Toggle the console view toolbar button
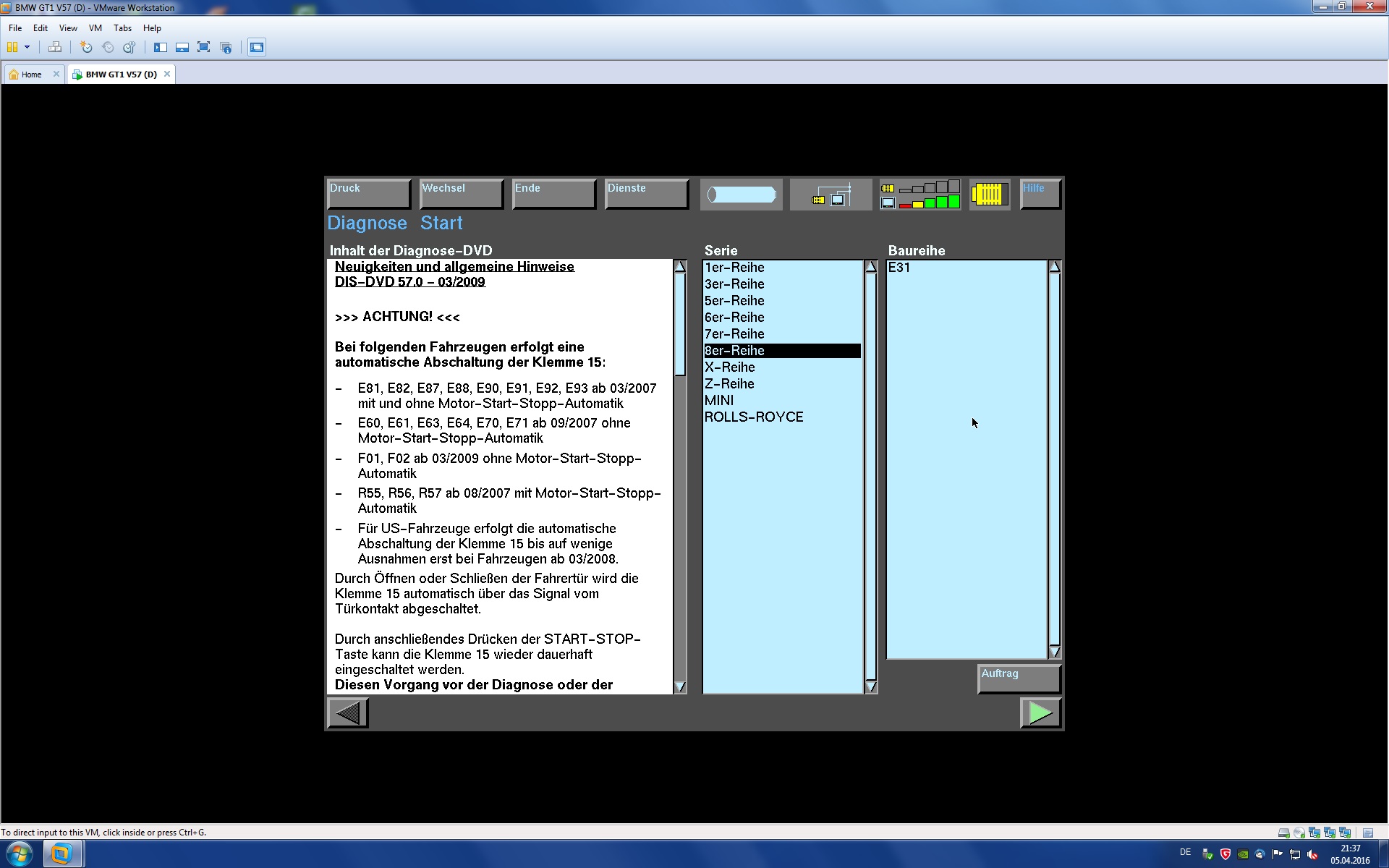 (257, 48)
